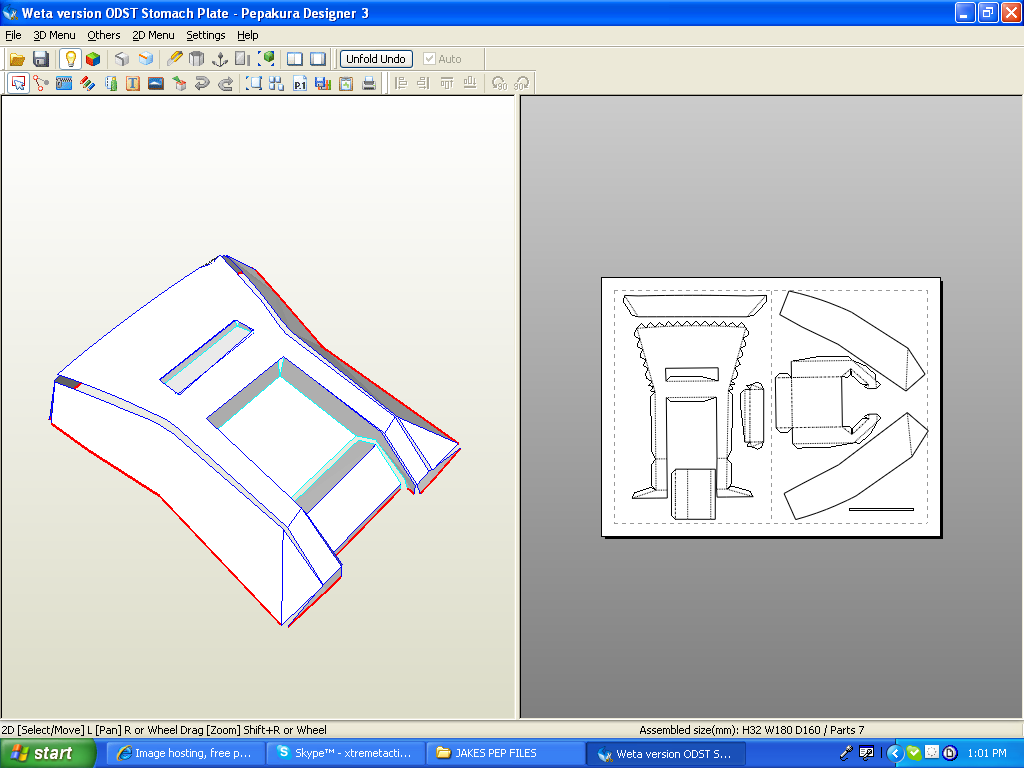Click the insert image picture icon
The image size is (1024, 768).
[156, 84]
